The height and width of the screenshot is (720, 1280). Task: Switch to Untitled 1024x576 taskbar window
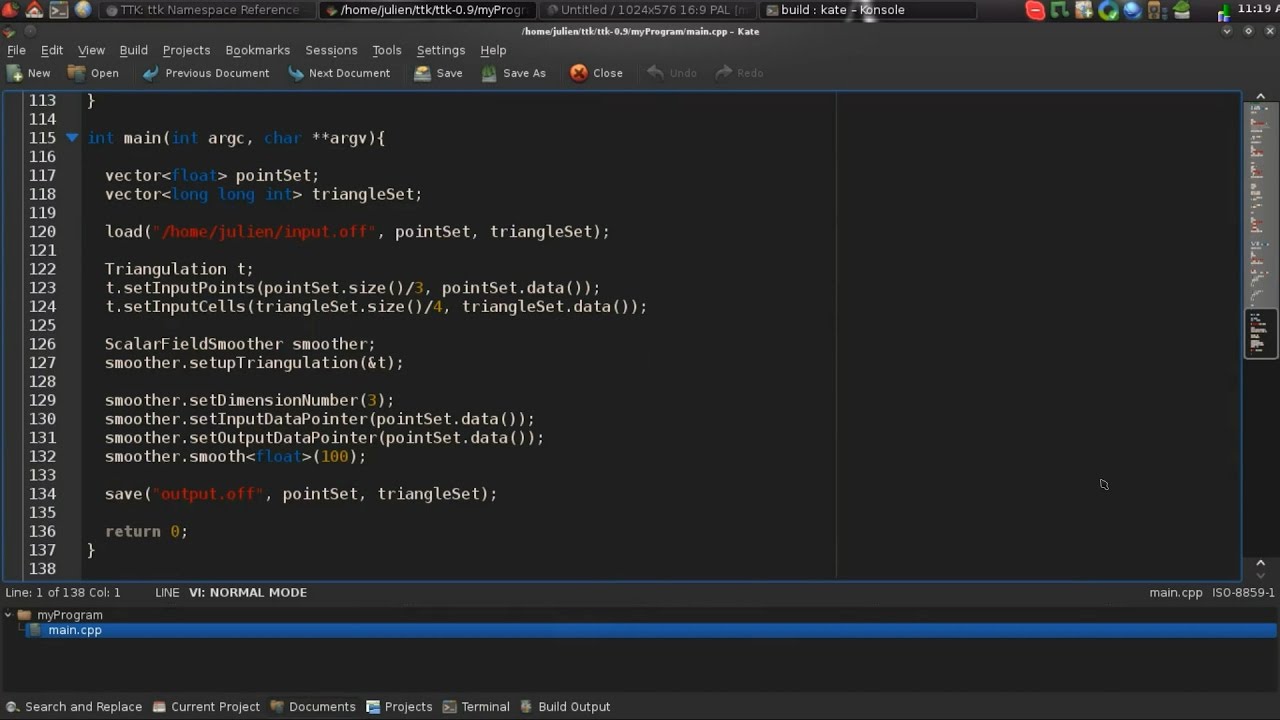tap(649, 10)
